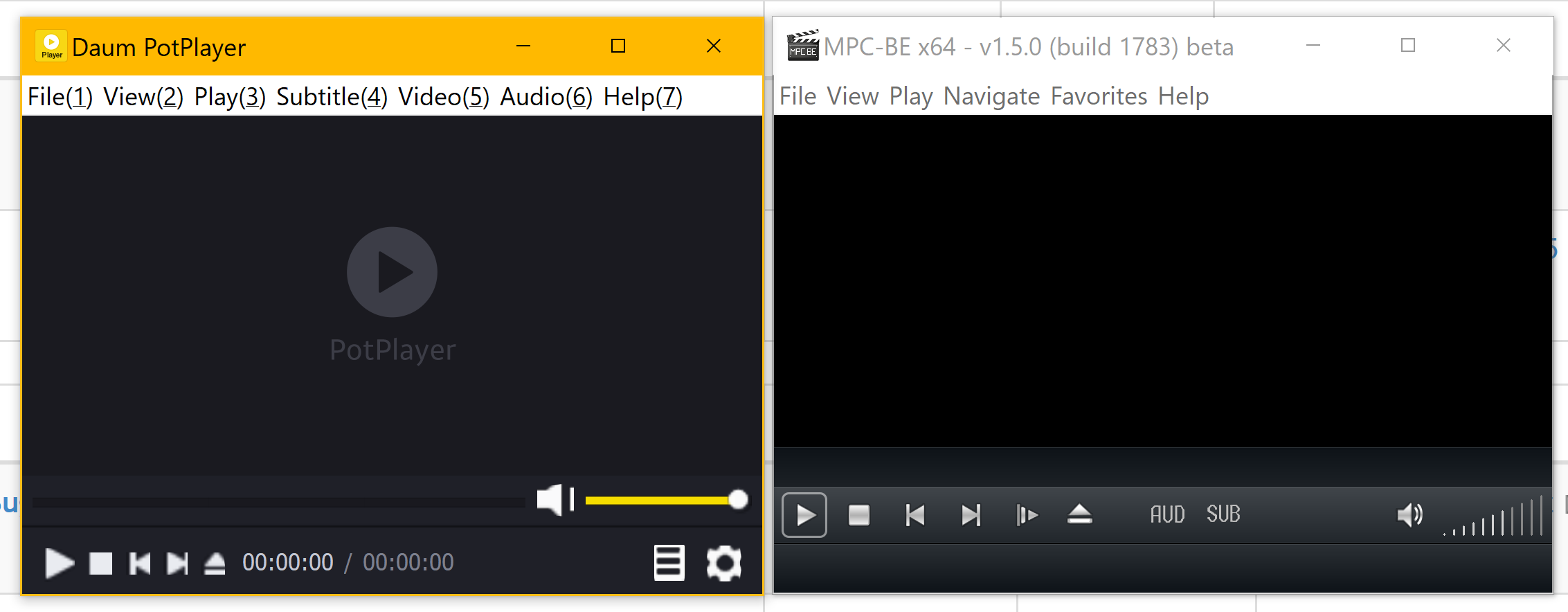The image size is (1568, 612).
Task: Mute audio with MPC-BE speaker icon
Action: (x=1409, y=515)
